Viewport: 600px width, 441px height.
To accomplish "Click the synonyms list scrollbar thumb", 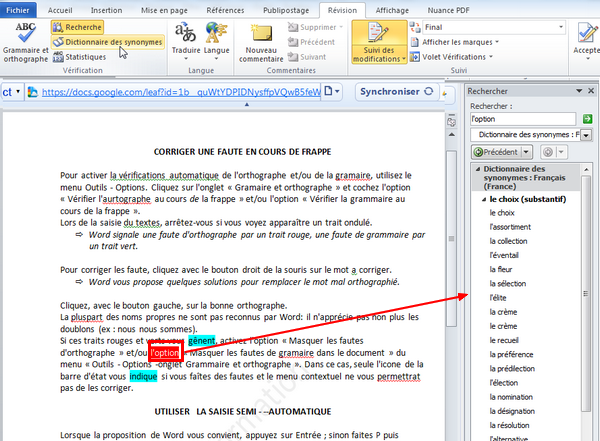I will coord(585,294).
